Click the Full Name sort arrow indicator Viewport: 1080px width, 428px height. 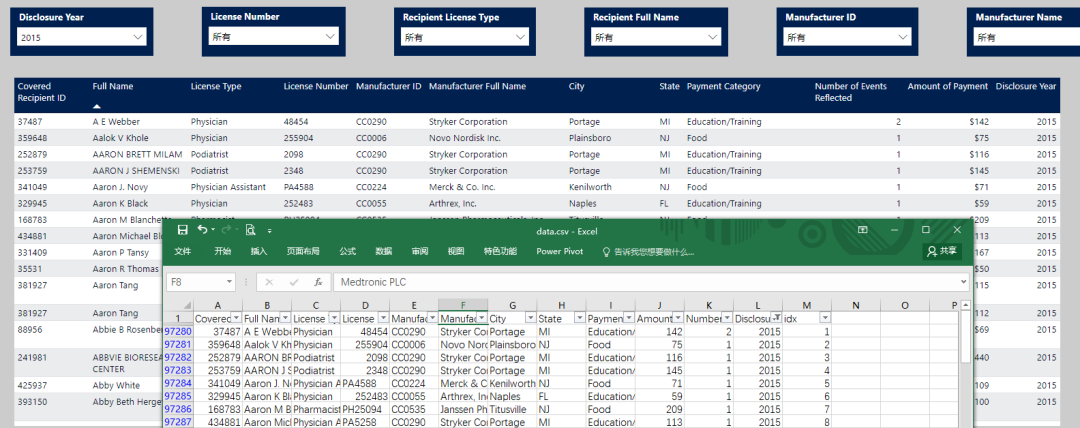pyautogui.click(x=97, y=107)
